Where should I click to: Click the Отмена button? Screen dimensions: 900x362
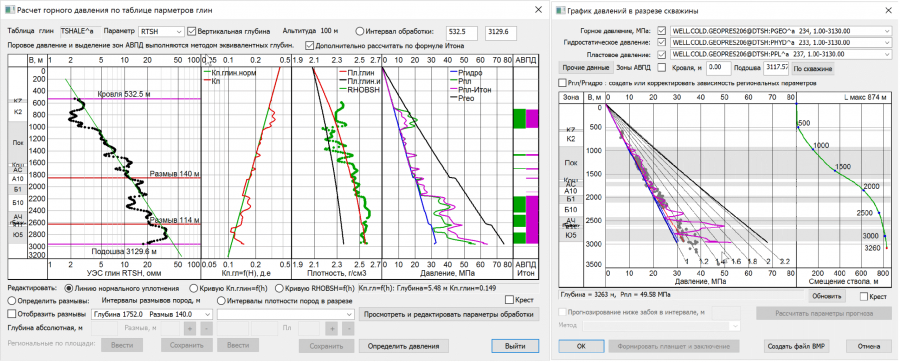point(868,347)
